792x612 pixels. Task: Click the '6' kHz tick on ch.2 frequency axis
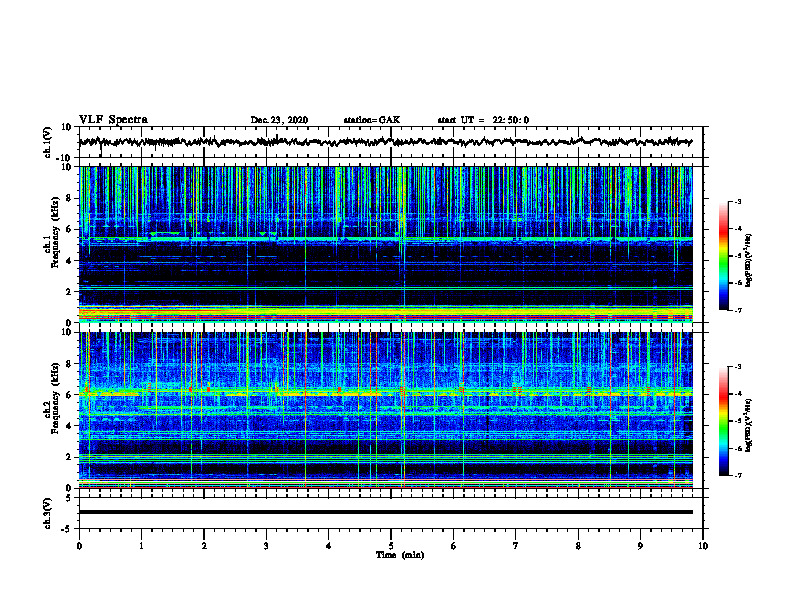coord(70,395)
